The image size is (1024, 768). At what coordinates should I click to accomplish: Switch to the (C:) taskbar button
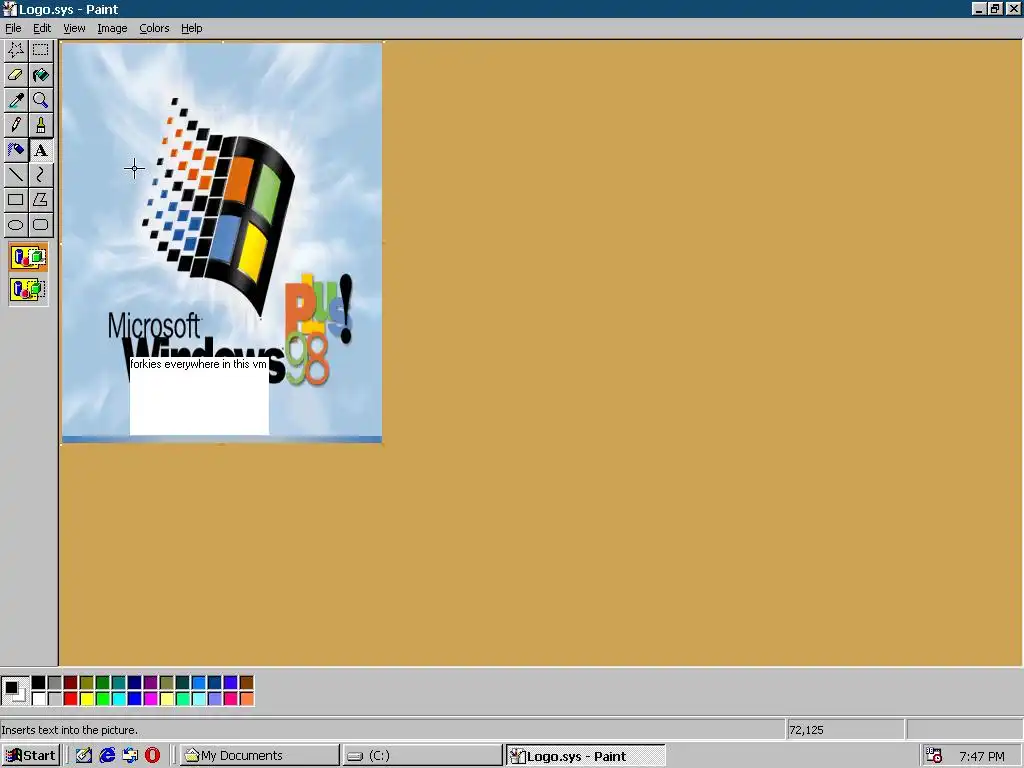tap(423, 756)
